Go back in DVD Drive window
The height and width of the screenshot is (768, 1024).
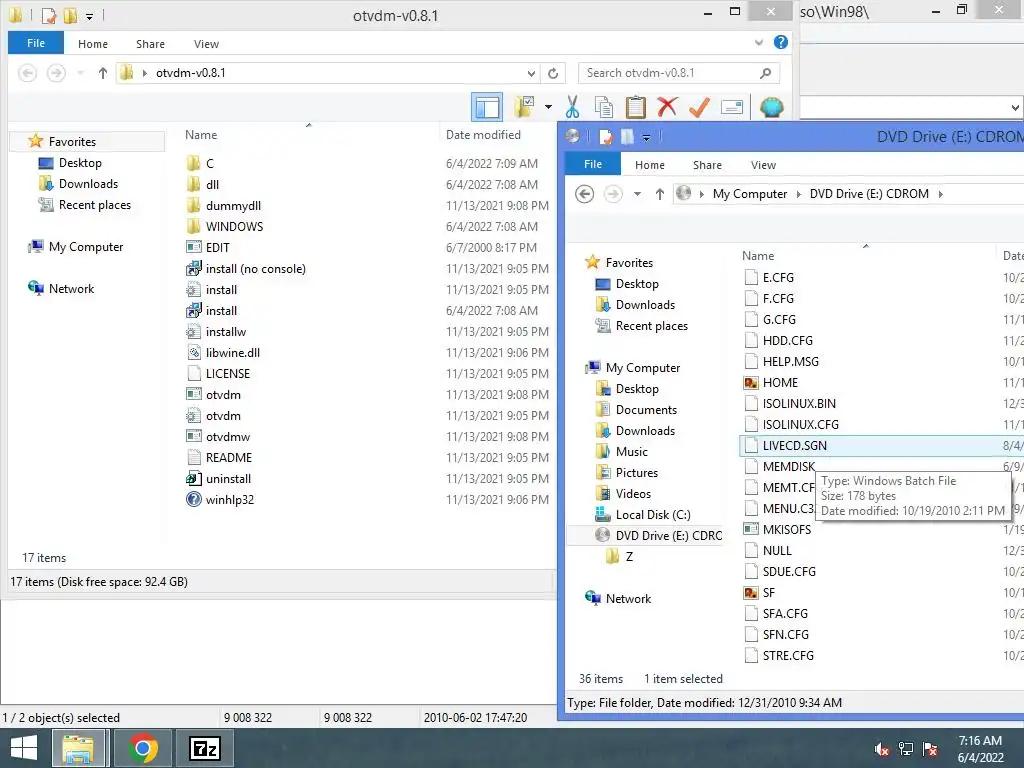point(584,194)
